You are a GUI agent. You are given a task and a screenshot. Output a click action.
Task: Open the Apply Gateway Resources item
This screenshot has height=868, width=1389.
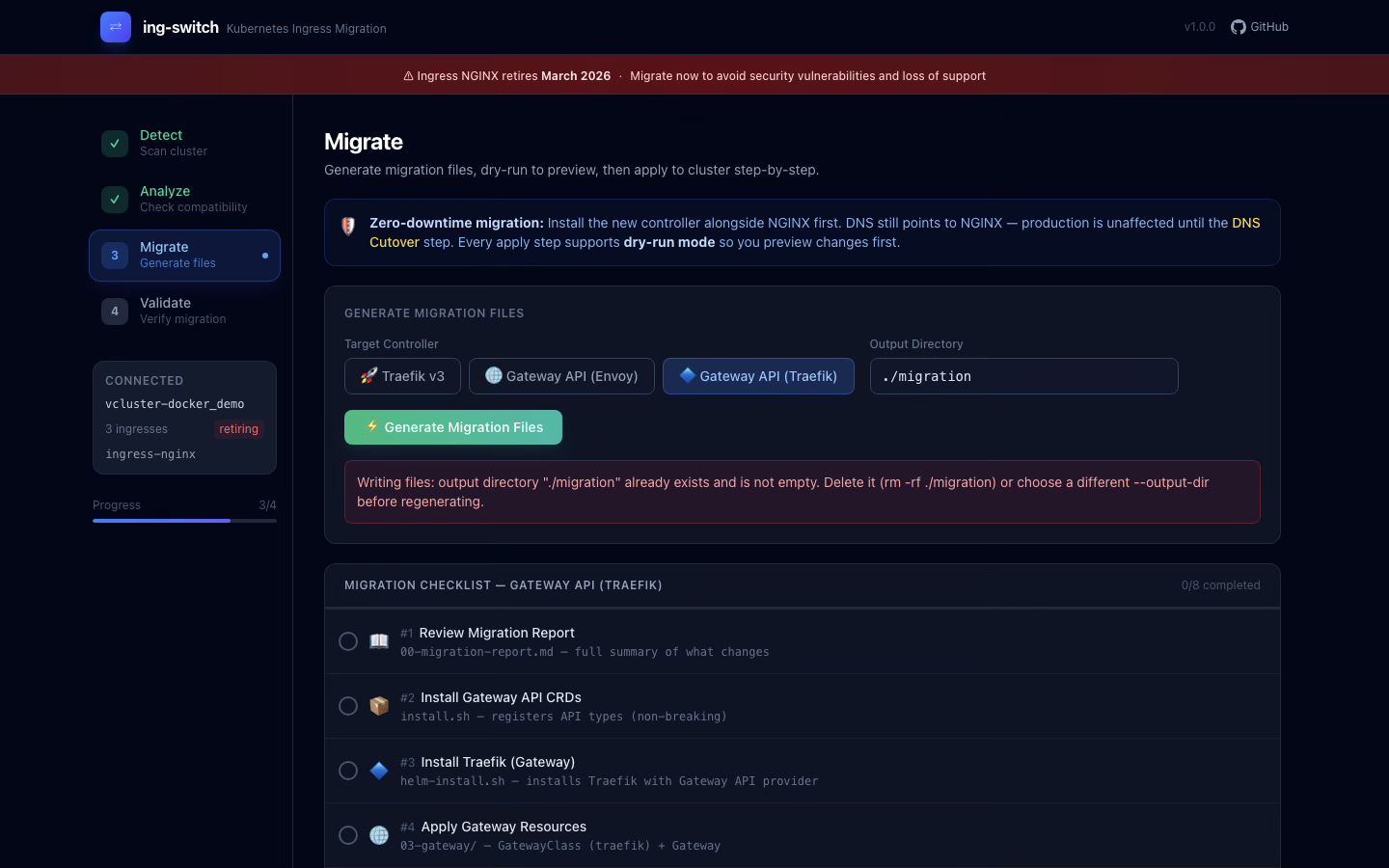point(803,835)
